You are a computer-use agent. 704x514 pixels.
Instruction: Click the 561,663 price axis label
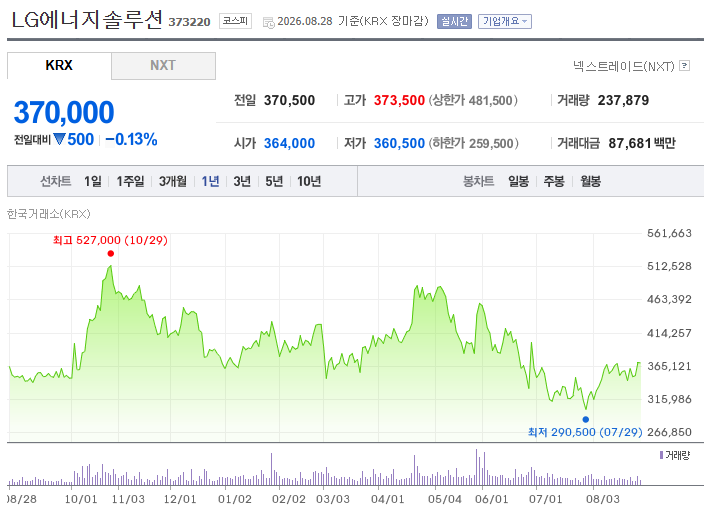[669, 233]
